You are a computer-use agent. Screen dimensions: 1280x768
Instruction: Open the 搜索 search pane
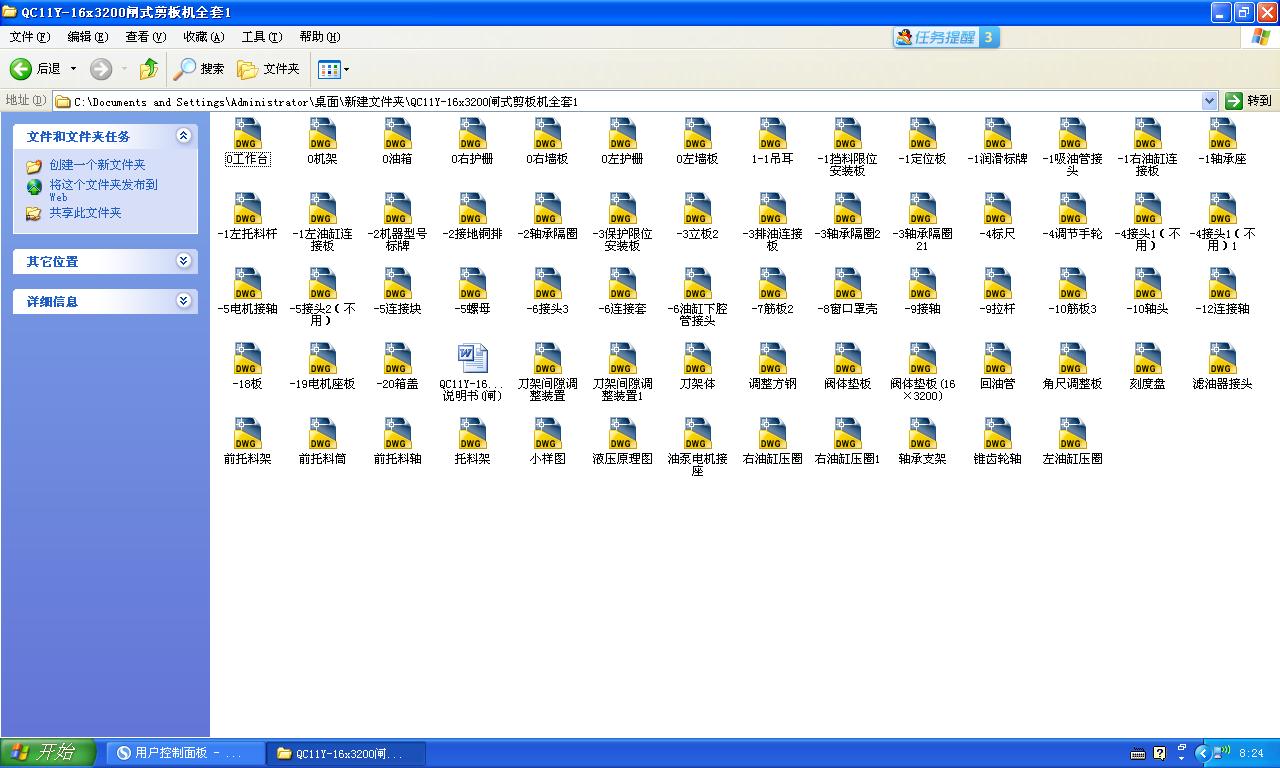click(x=198, y=69)
